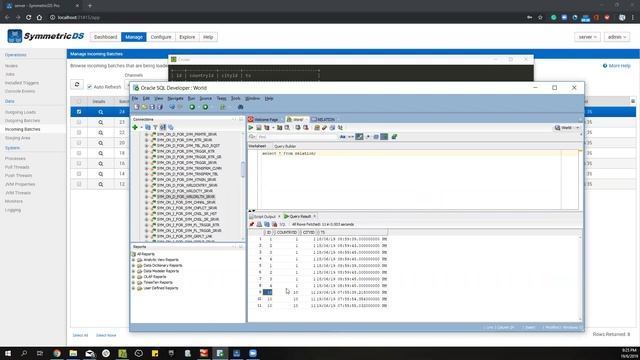Open details magnifier for batch 12

[x=100, y=184]
